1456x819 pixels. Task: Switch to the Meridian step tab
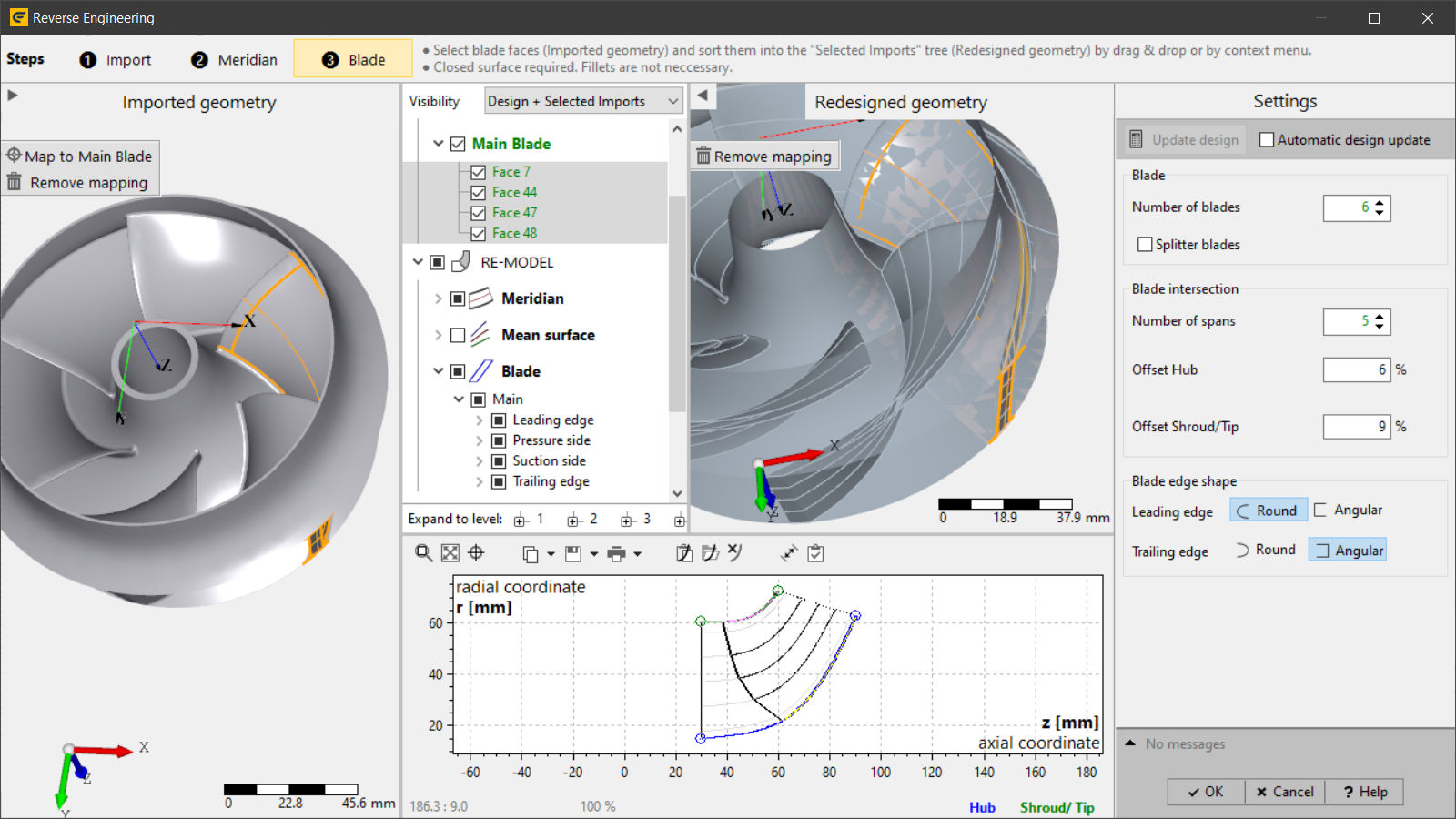pos(235,60)
